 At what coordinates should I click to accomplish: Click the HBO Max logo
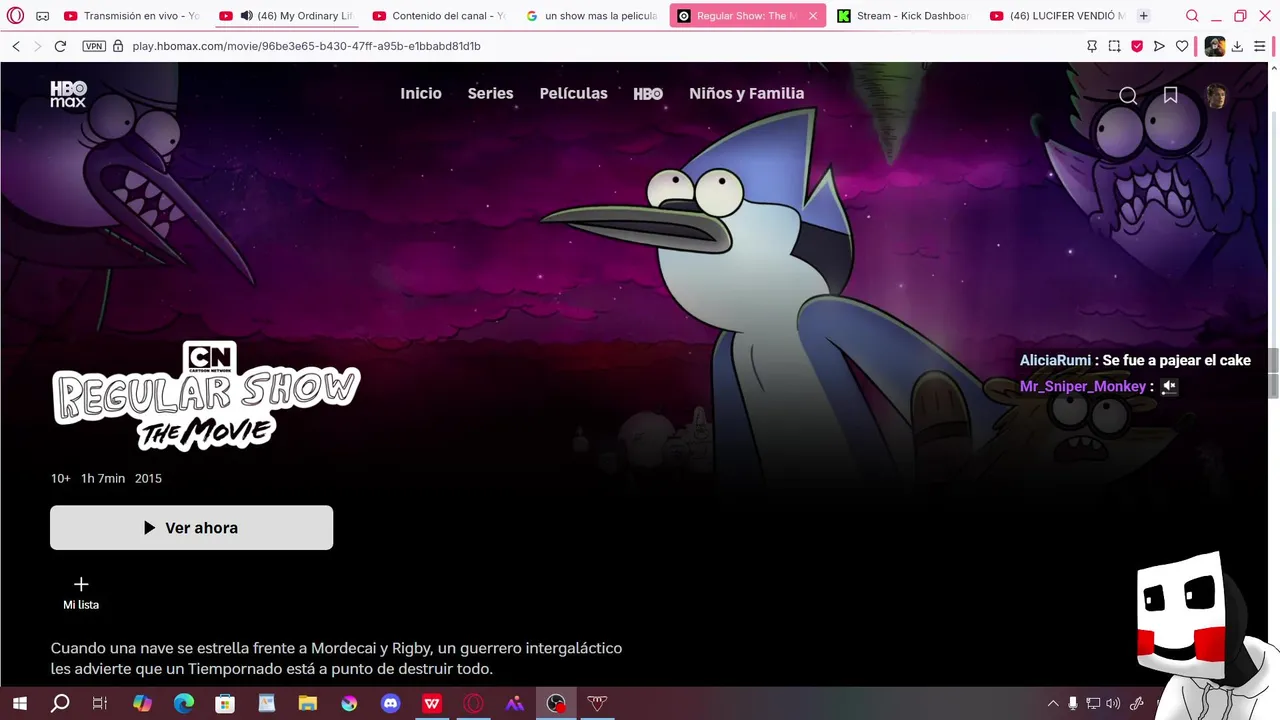[69, 94]
